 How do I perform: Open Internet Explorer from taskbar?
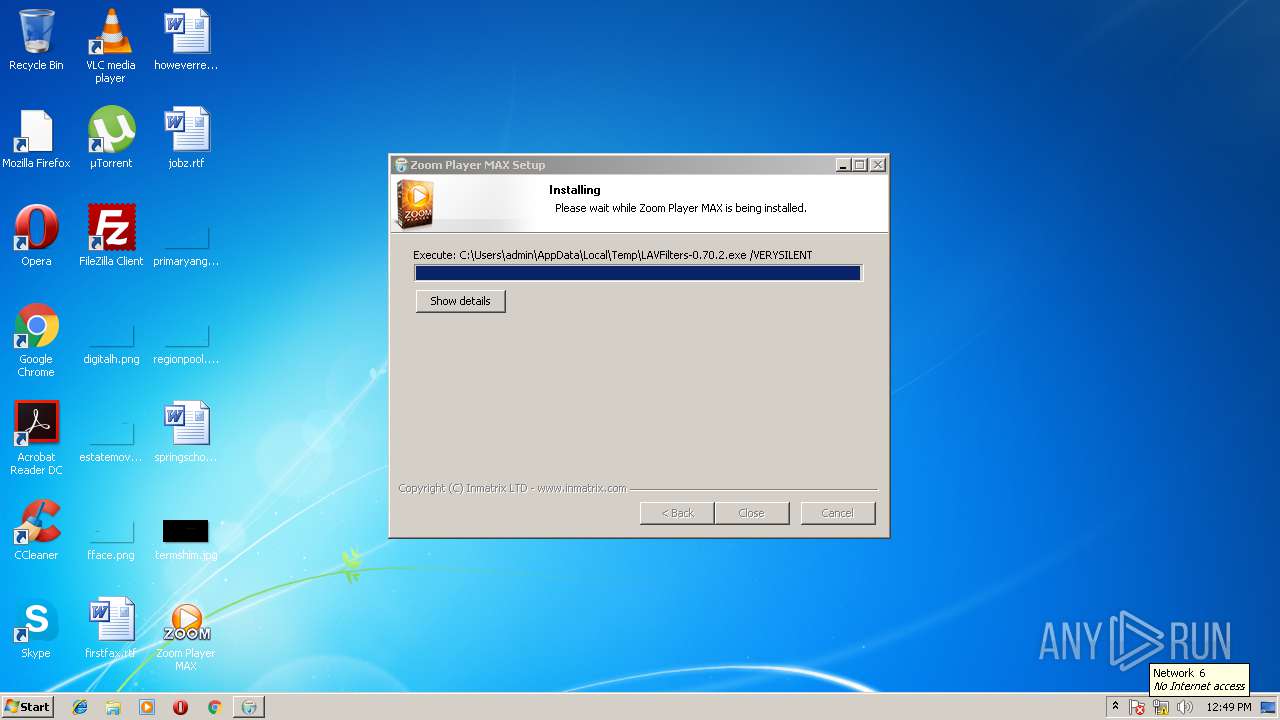(80, 707)
